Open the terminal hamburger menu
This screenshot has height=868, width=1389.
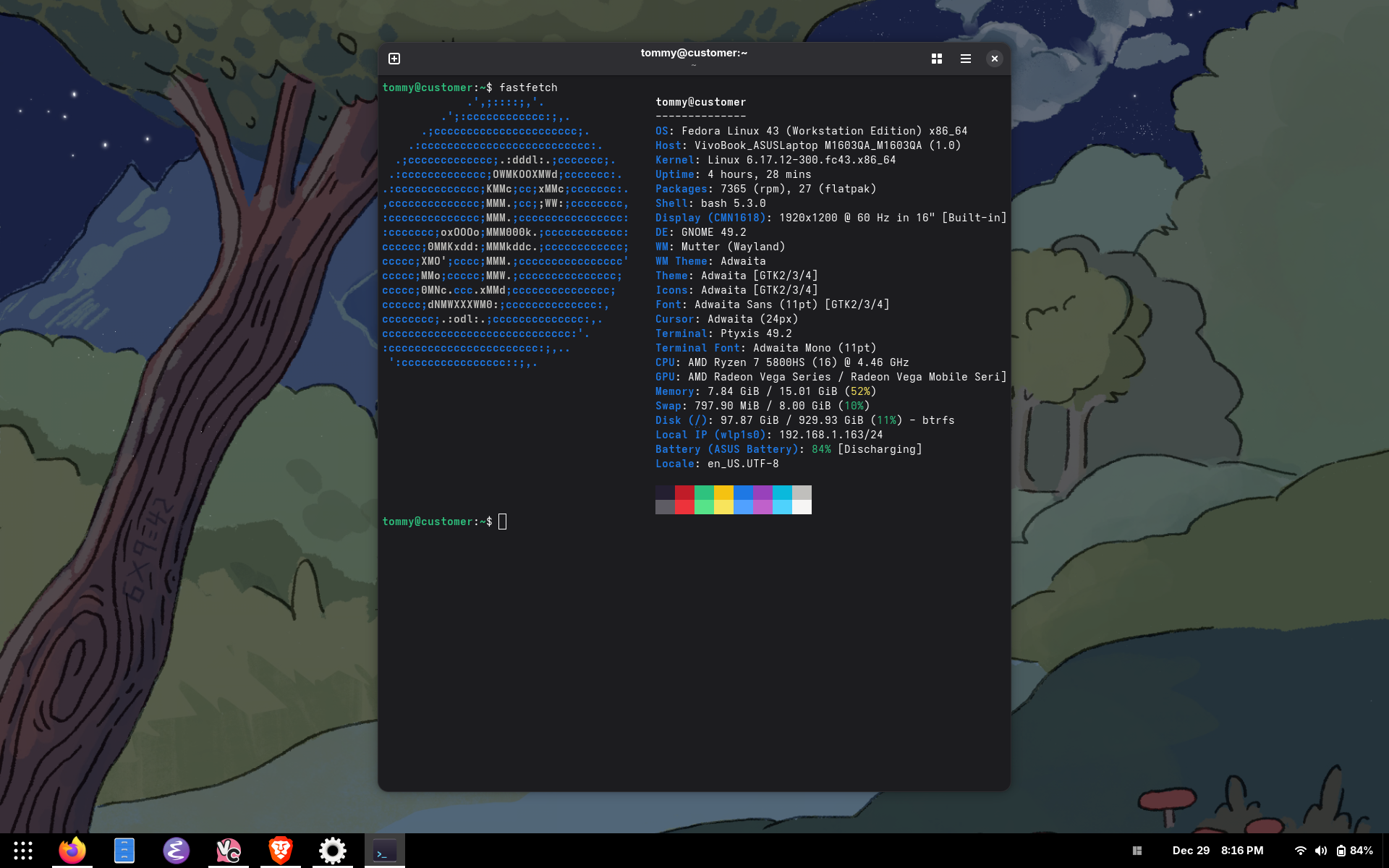(966, 59)
